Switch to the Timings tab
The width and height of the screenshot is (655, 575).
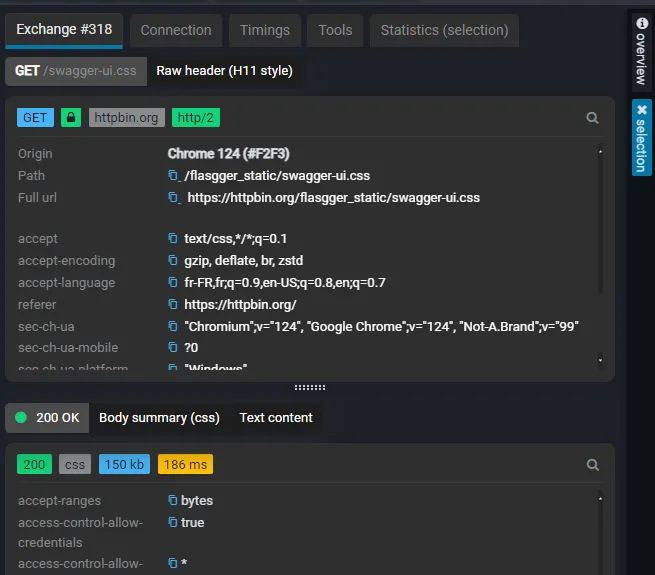(x=265, y=30)
